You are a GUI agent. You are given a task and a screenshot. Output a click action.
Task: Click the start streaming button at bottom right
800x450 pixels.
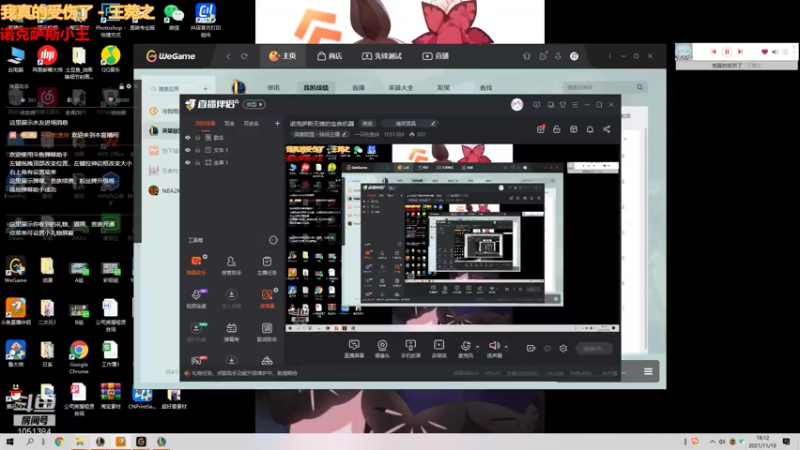(x=594, y=348)
